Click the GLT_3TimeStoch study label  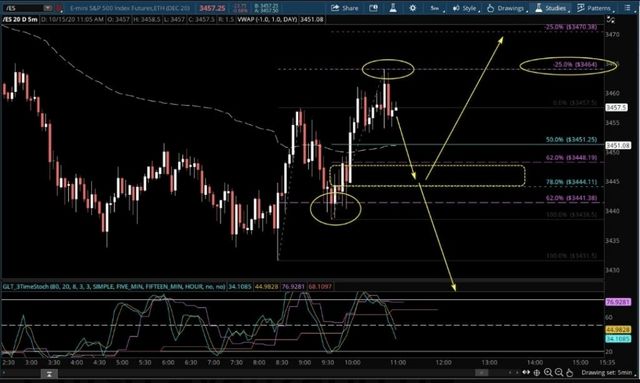coord(114,287)
